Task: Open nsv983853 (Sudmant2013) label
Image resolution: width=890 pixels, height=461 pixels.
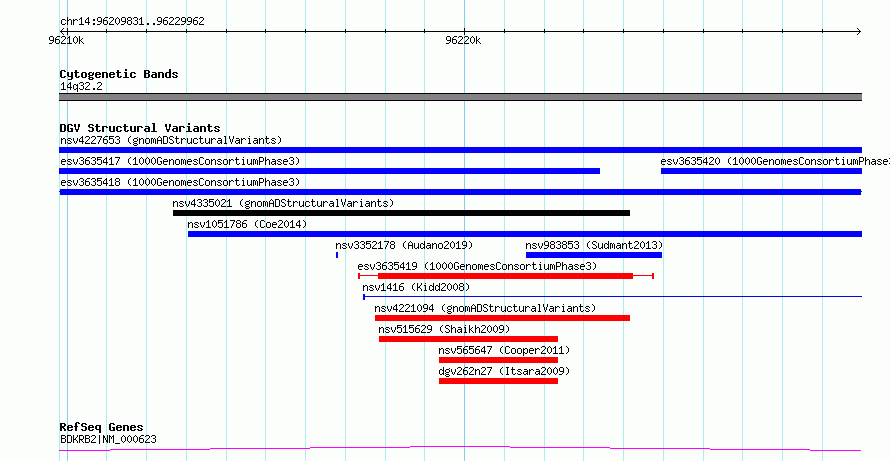Action: 594,245
